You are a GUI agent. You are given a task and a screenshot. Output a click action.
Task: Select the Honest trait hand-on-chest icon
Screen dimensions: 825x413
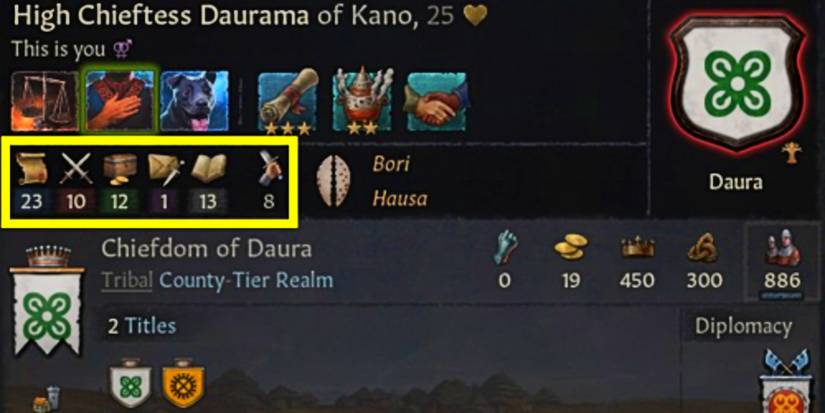click(120, 100)
